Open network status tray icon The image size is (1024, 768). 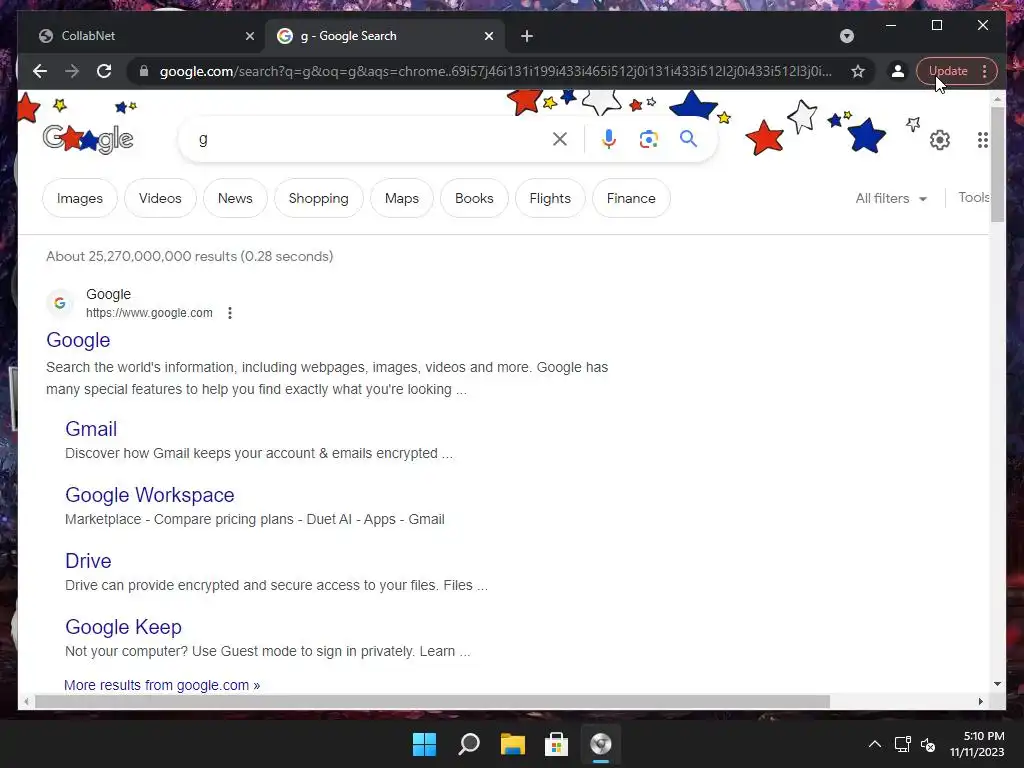point(903,744)
